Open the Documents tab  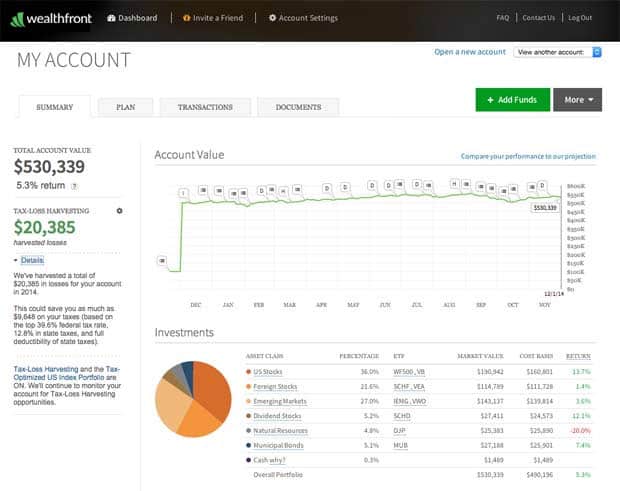(298, 107)
